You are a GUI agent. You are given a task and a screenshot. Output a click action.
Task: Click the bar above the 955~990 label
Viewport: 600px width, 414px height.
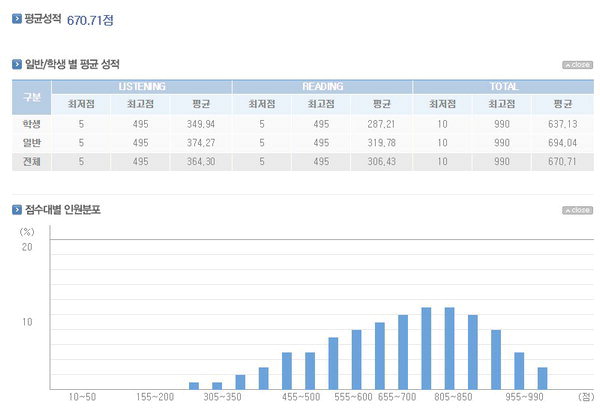pos(519,371)
